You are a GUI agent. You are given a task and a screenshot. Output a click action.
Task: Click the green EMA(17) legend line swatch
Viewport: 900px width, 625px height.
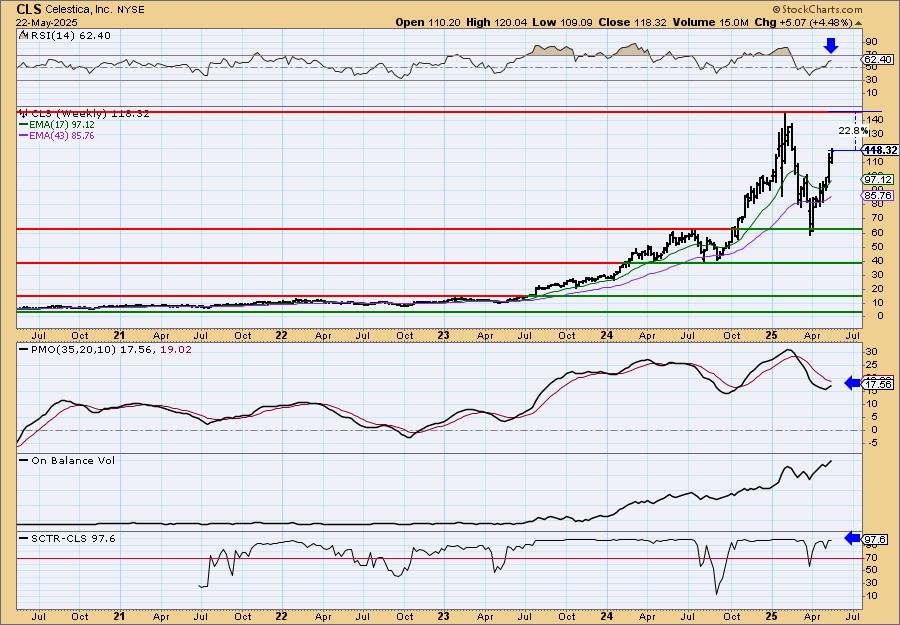24,125
